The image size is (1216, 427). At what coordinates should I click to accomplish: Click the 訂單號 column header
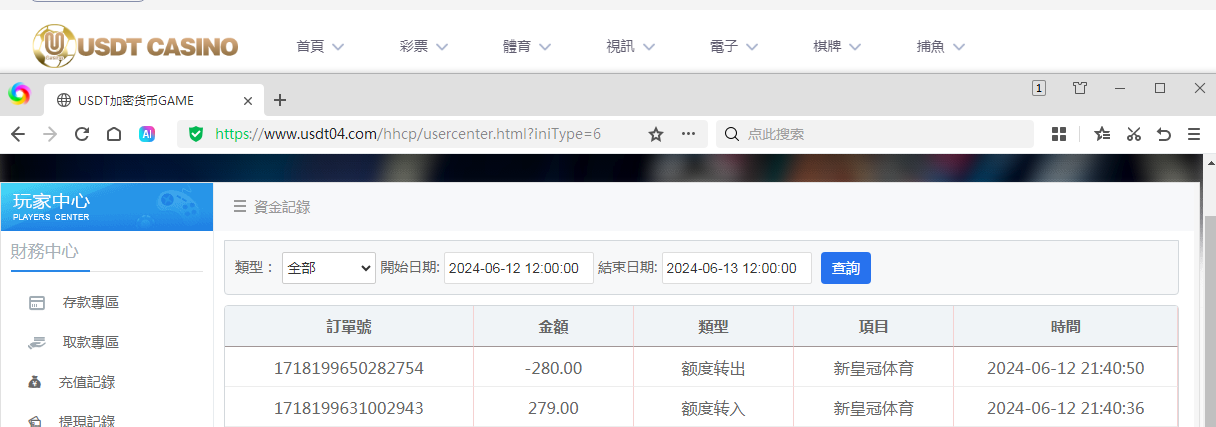[349, 327]
